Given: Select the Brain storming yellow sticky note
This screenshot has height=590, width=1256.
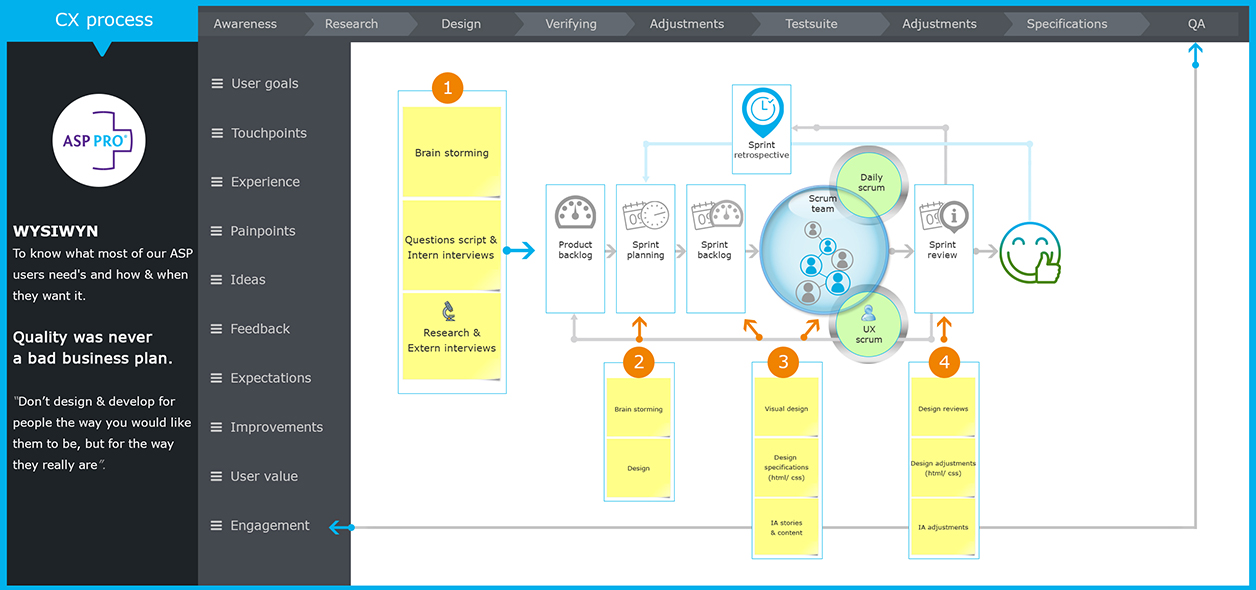Looking at the screenshot, I should [451, 153].
